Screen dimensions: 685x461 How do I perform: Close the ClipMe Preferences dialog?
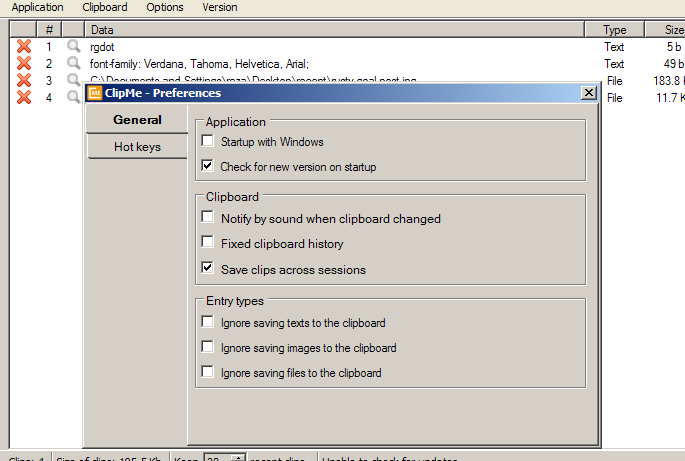tap(589, 93)
